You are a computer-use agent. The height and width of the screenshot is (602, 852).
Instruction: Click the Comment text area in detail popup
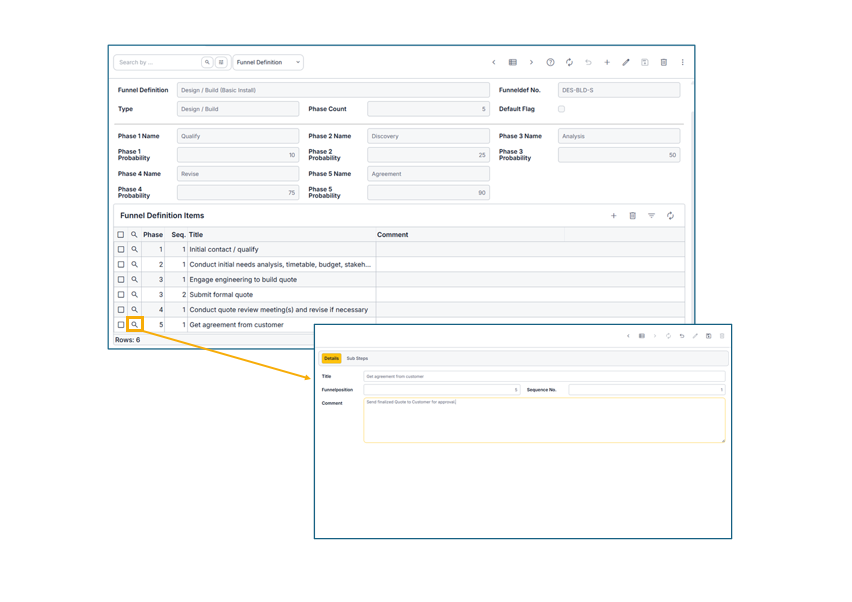[x=544, y=420]
